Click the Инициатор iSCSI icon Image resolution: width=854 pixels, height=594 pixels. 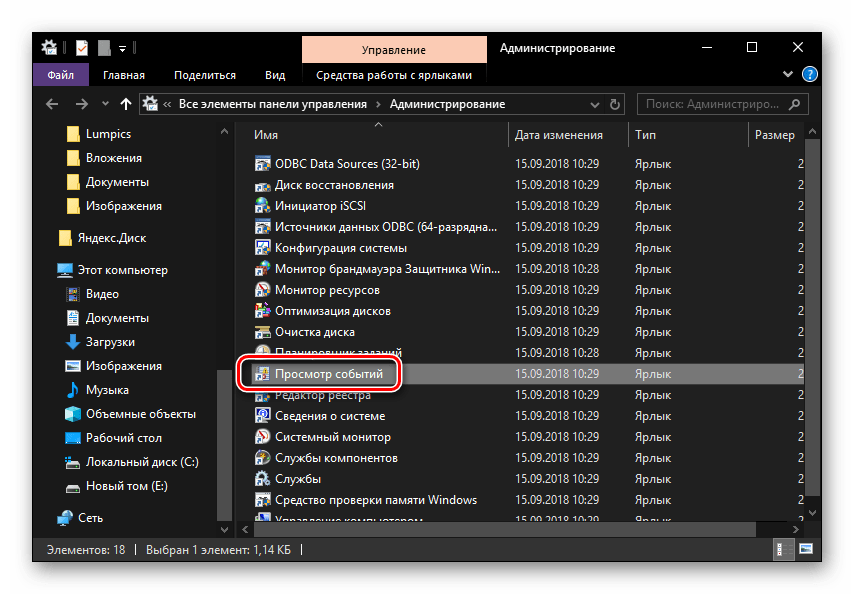(x=262, y=206)
